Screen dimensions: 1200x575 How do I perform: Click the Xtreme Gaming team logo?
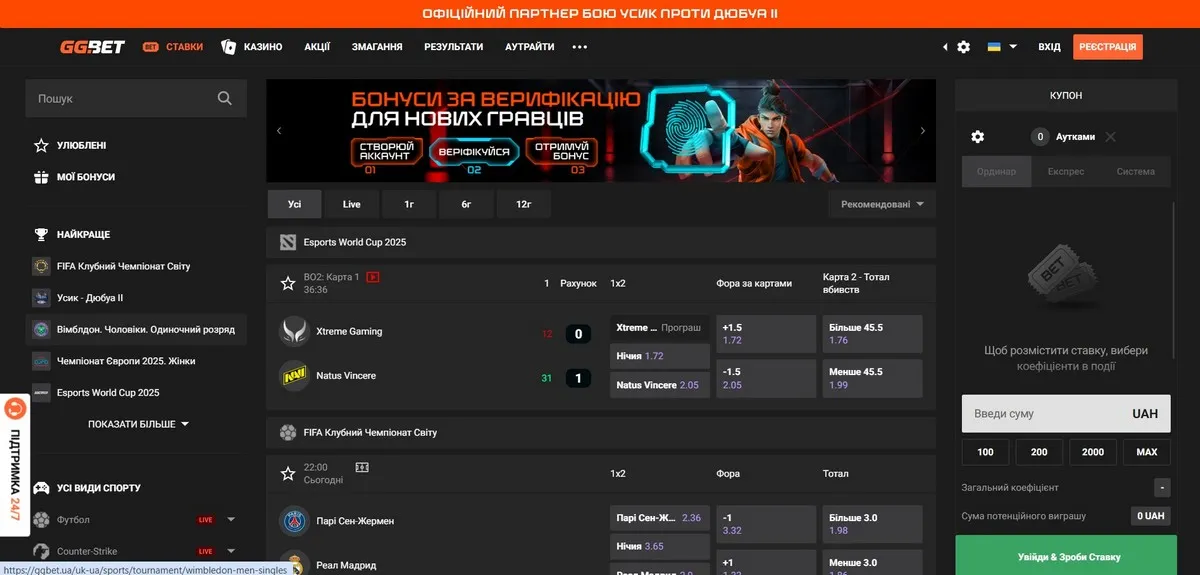coord(294,331)
